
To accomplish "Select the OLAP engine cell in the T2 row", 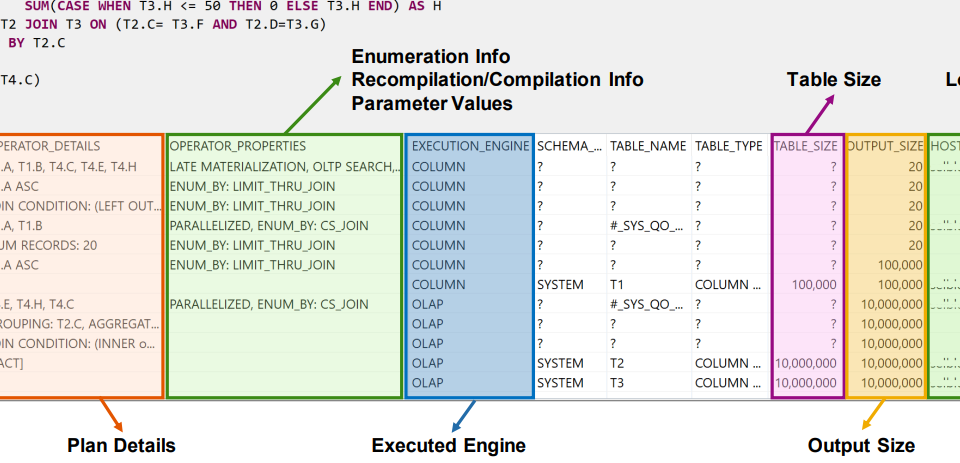I will click(x=427, y=363).
